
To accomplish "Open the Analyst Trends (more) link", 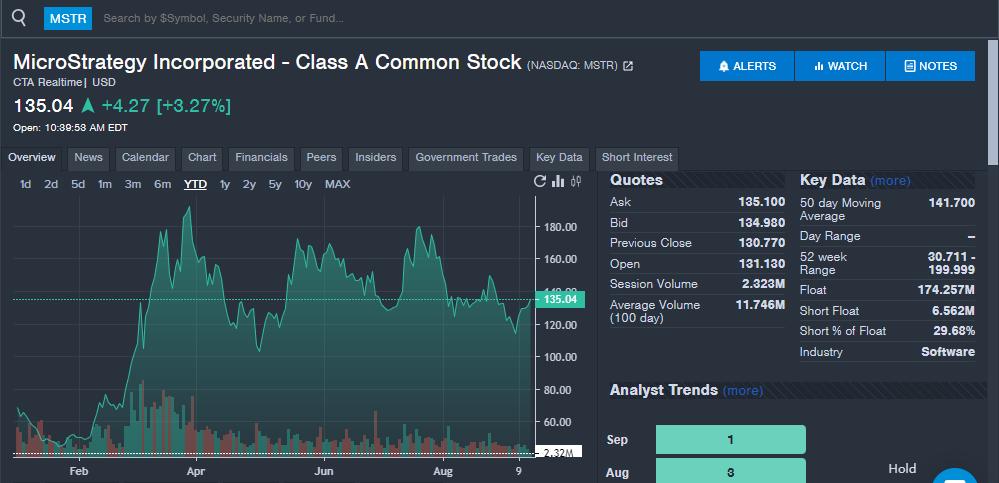I will point(742,390).
